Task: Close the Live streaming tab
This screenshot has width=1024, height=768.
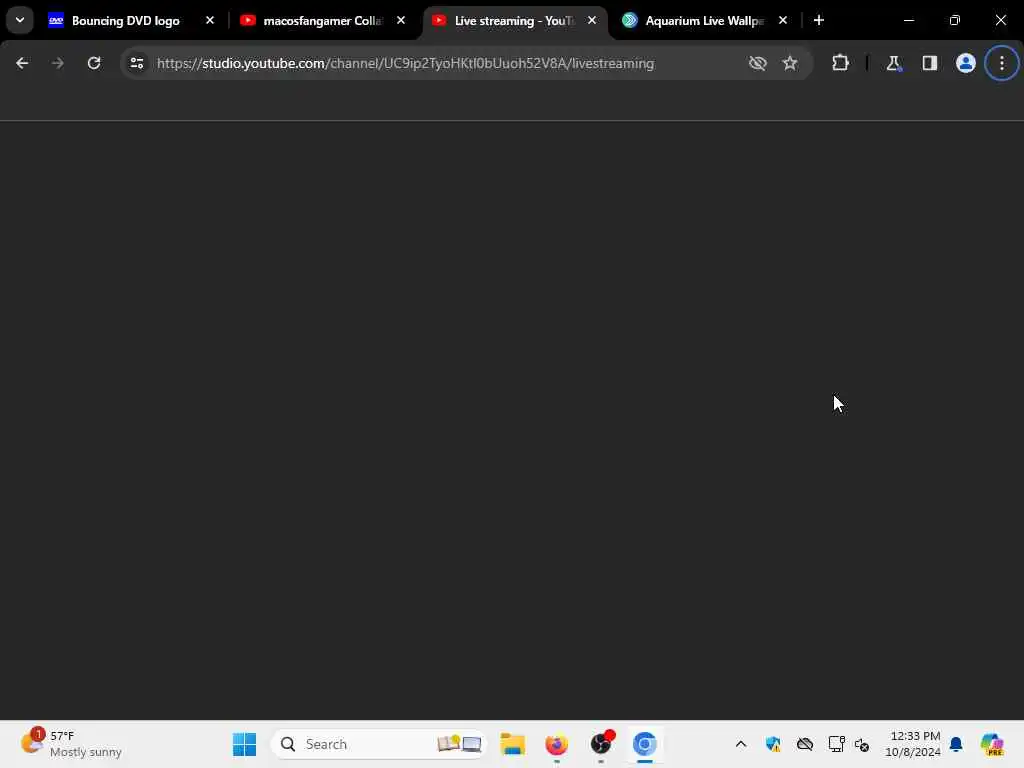Action: (592, 20)
